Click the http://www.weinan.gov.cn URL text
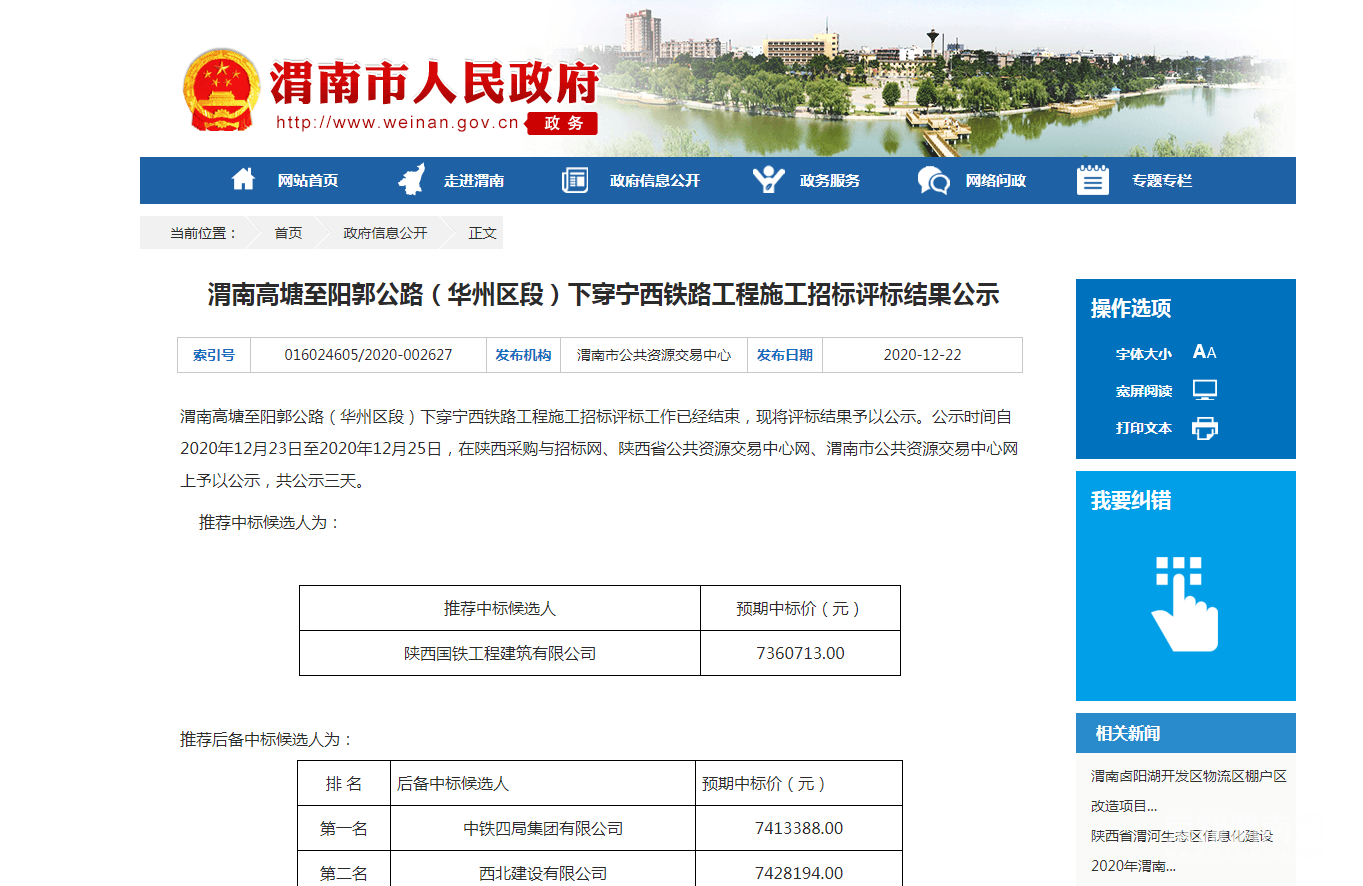This screenshot has width=1363, height=886. point(397,124)
